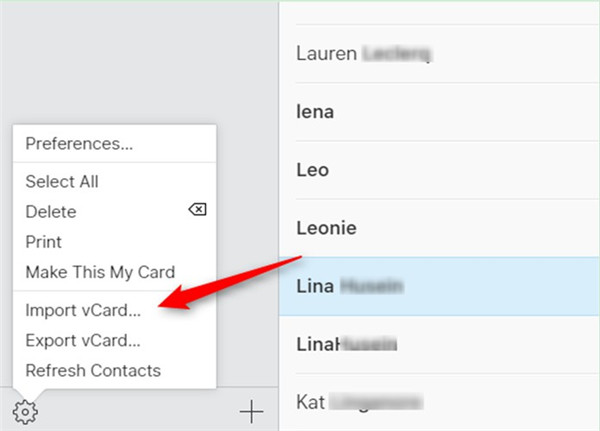This screenshot has width=600, height=431.
Task: Select Refresh Contacts in the menu
Action: [x=93, y=370]
